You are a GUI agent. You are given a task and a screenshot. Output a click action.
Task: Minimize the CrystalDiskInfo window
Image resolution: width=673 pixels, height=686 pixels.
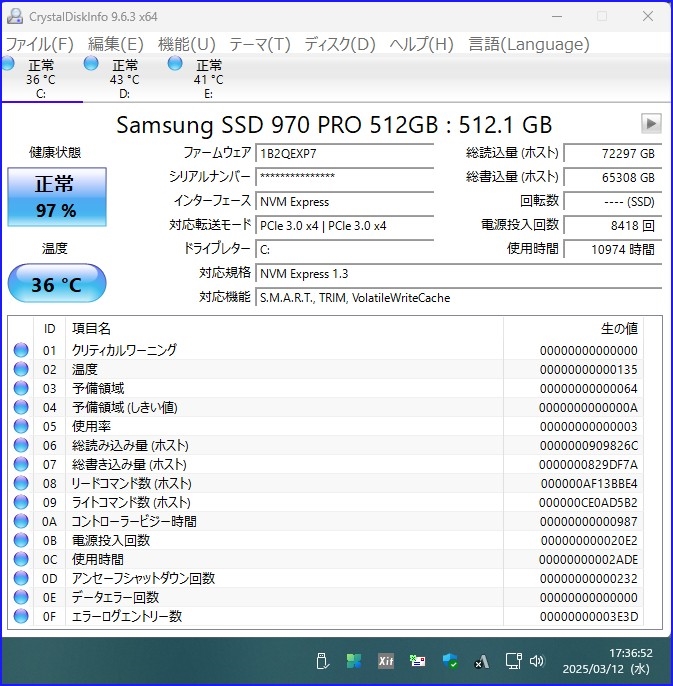click(557, 16)
